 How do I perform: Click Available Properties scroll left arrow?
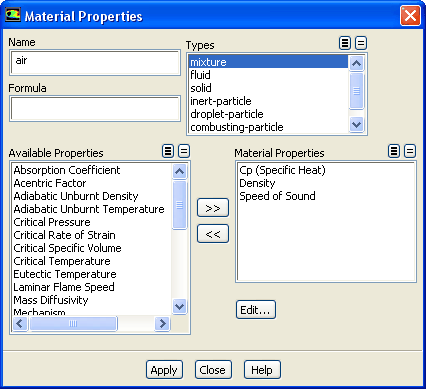pyautogui.click(x=20, y=323)
